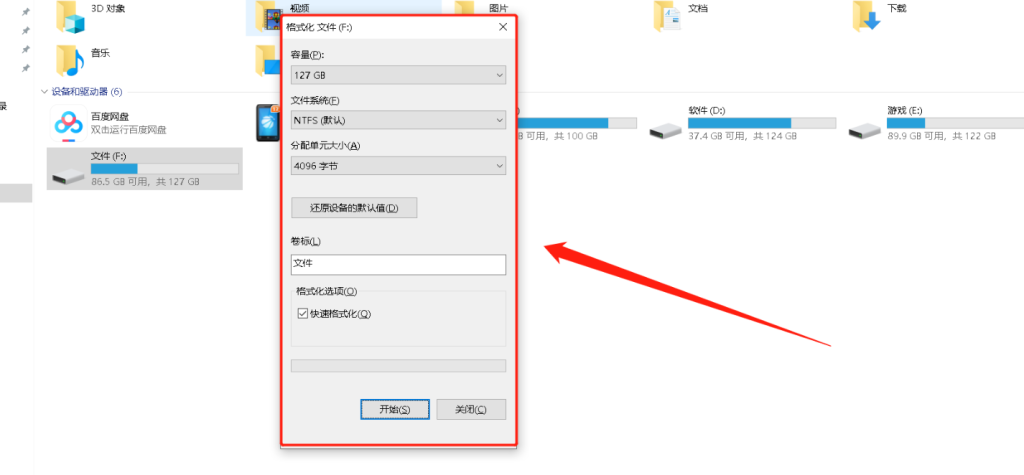Open the 下载 downloads folder icon
This screenshot has height=475, width=1024.
click(867, 17)
